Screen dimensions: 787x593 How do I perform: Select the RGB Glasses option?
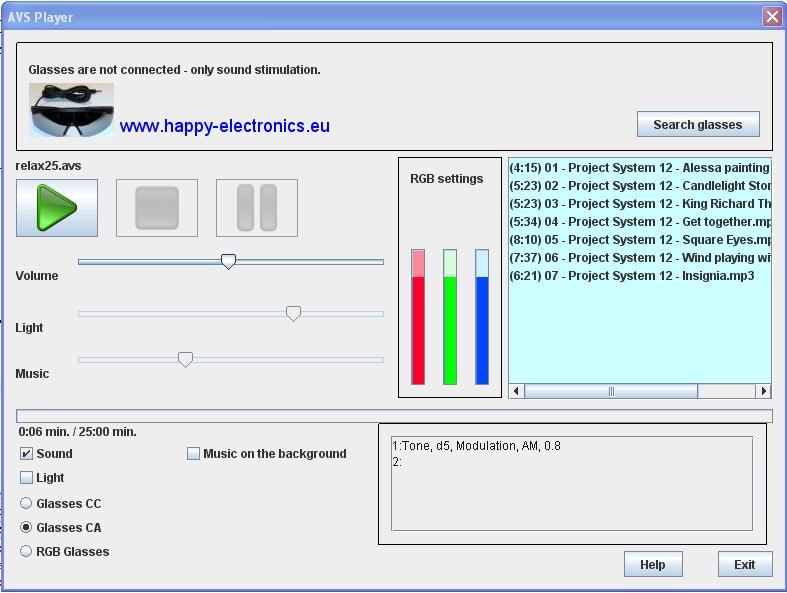27,552
